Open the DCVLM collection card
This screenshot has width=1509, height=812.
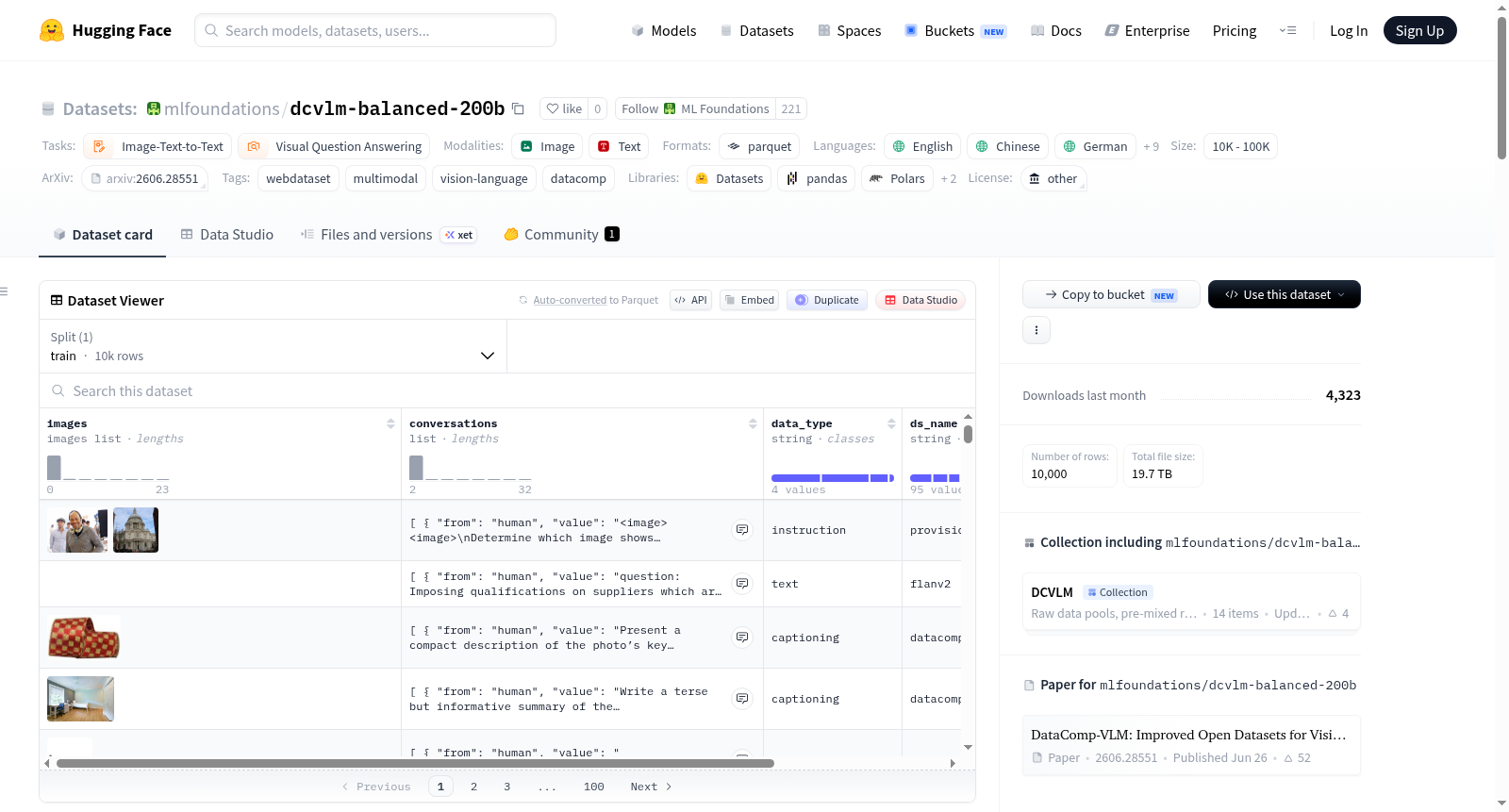(1191, 603)
